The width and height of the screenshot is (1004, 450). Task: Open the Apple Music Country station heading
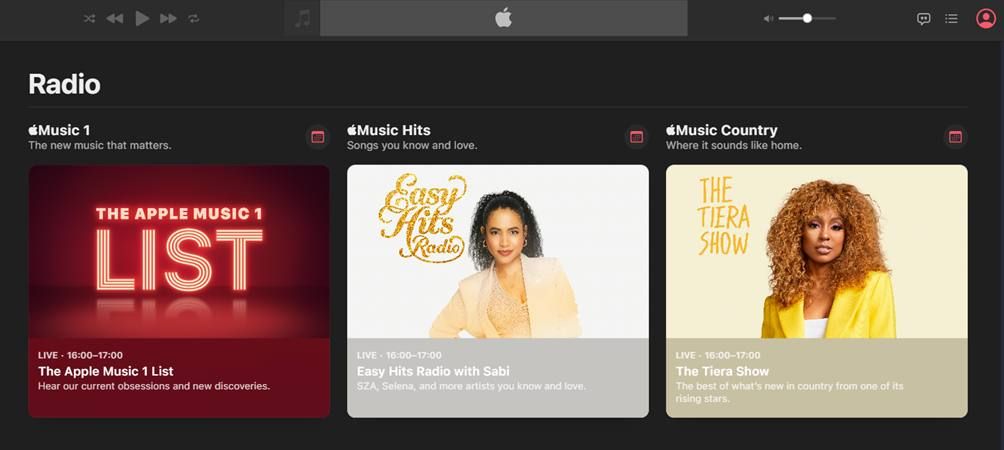pos(722,131)
